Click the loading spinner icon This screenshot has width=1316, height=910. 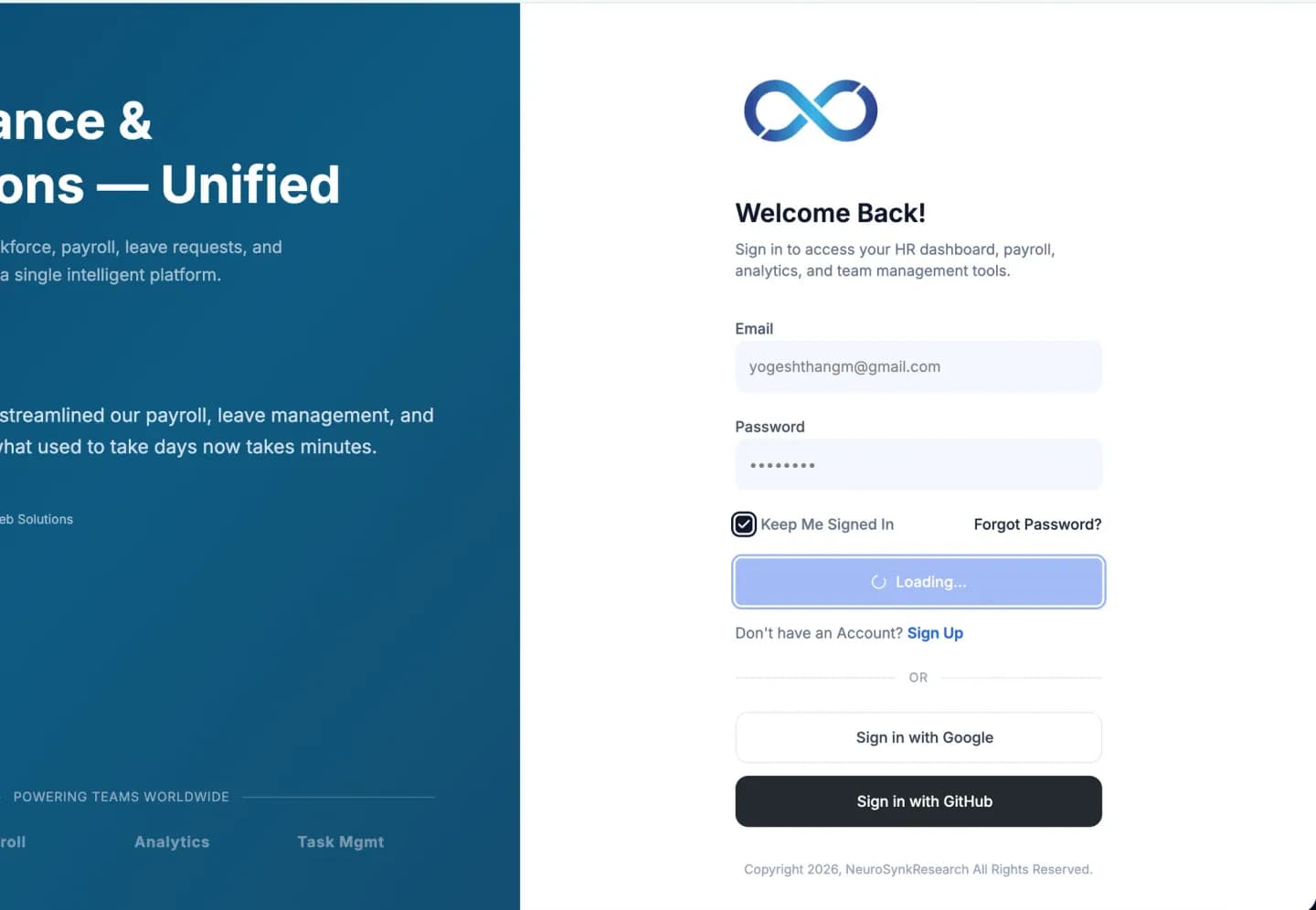[x=879, y=582]
